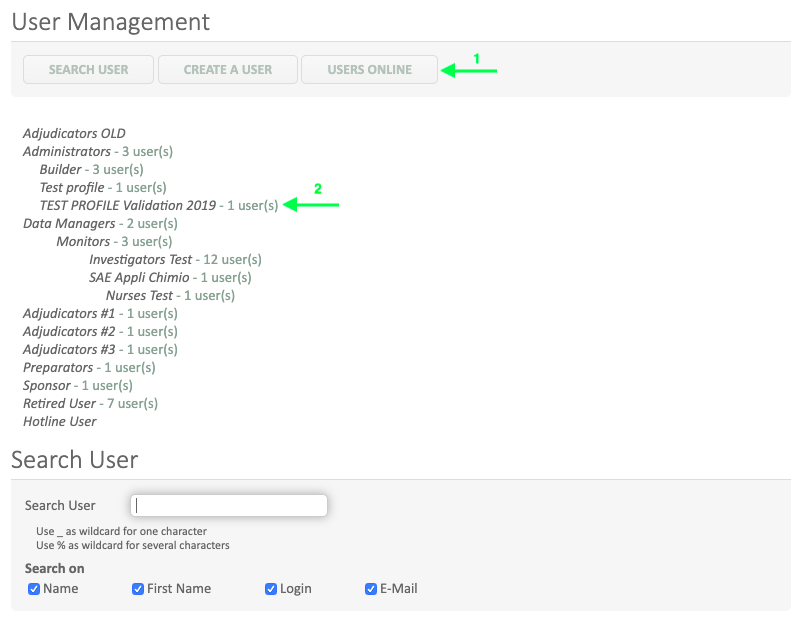Open the USERS ONLINE list

click(x=369, y=70)
